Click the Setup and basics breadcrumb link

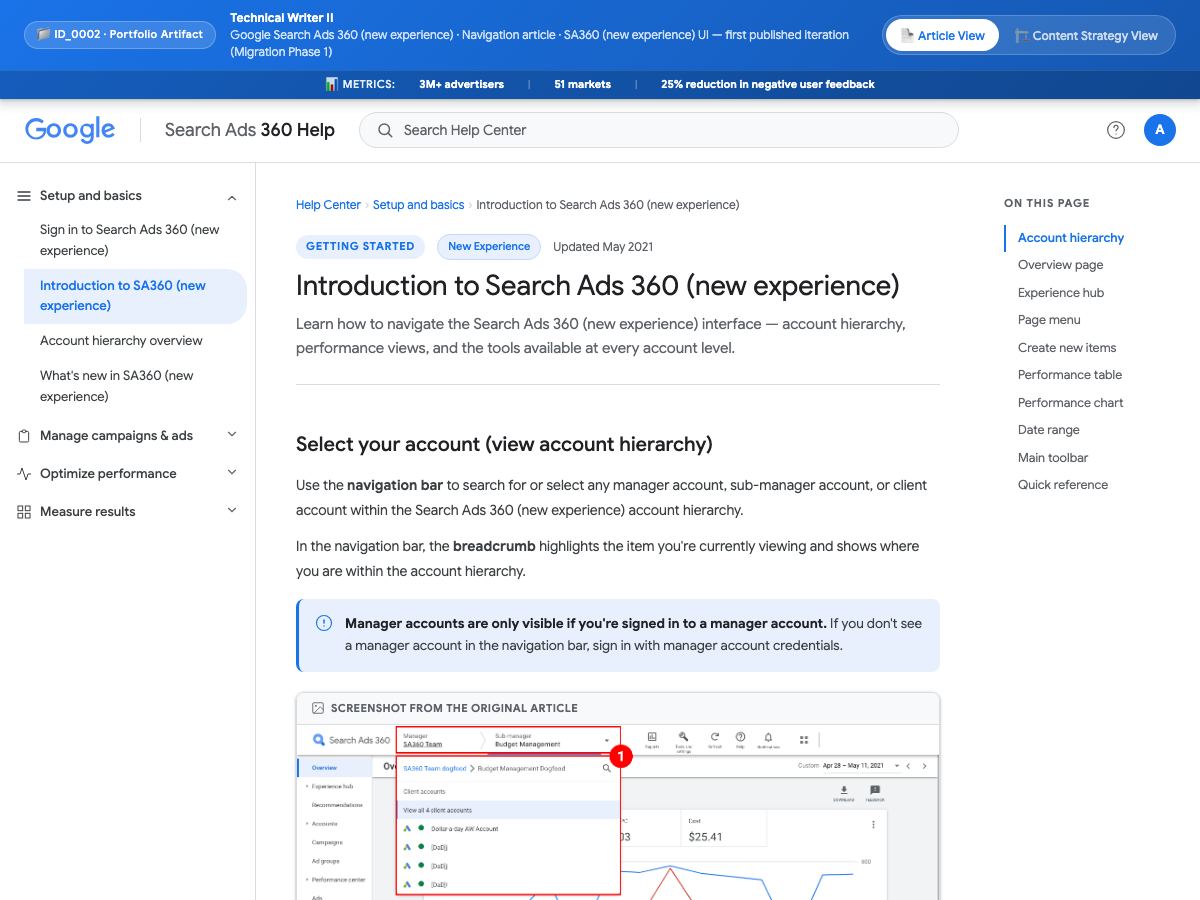(418, 205)
